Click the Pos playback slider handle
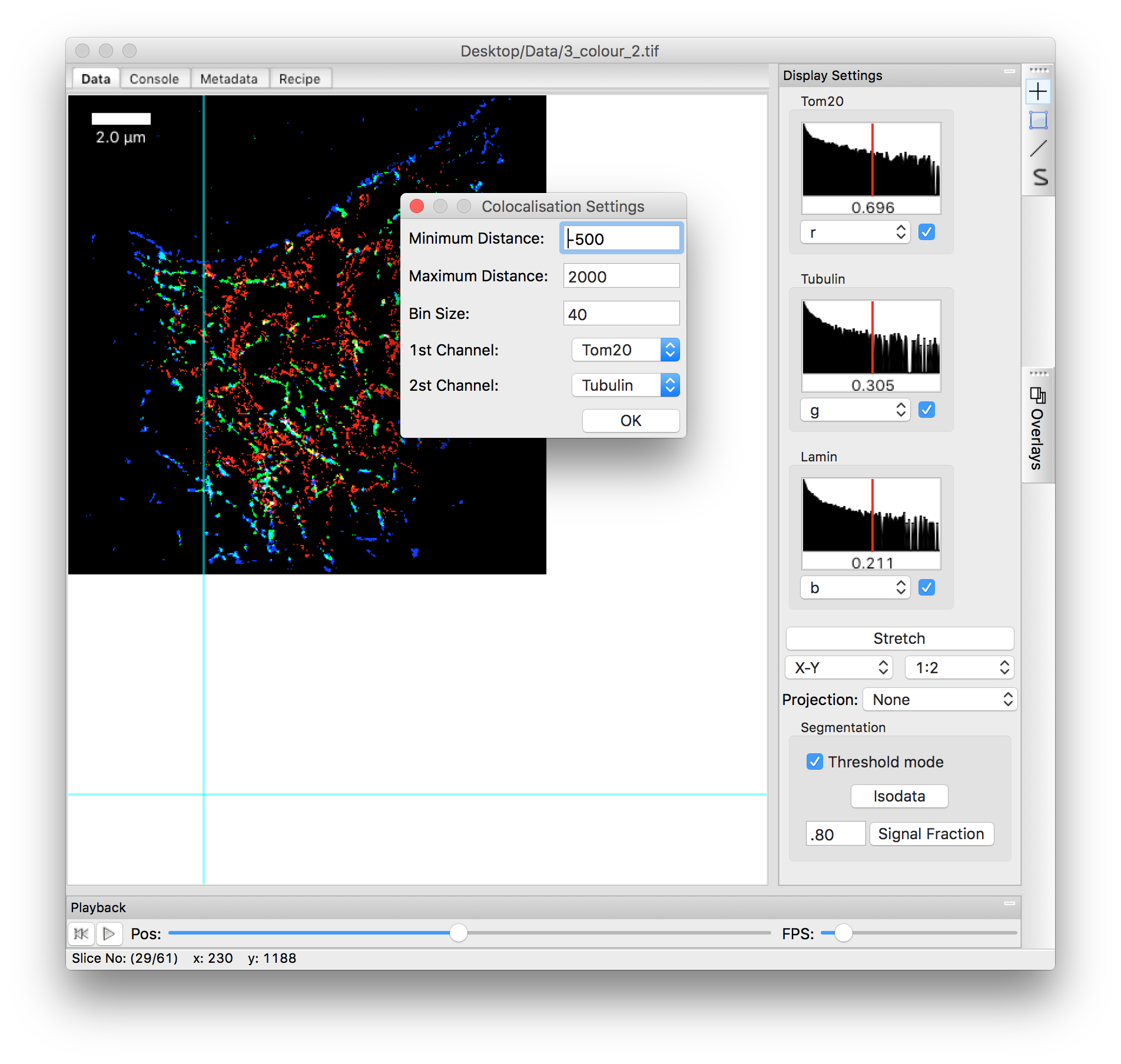This screenshot has width=1121, height=1064. click(458, 933)
